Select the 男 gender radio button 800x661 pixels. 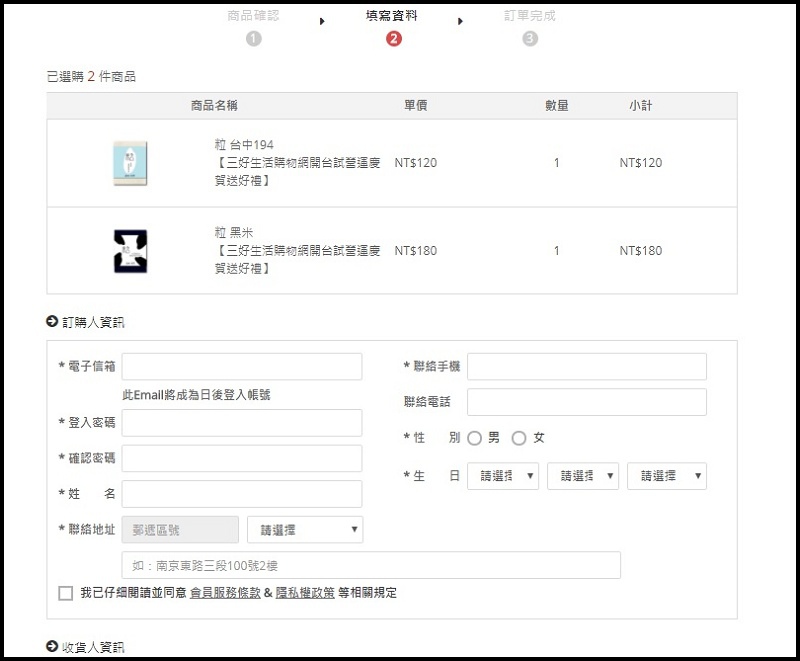(474, 438)
